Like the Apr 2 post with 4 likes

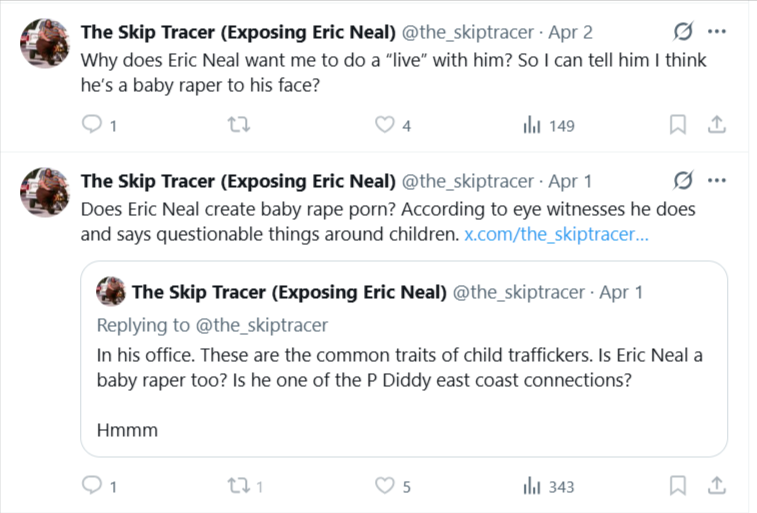pos(385,125)
